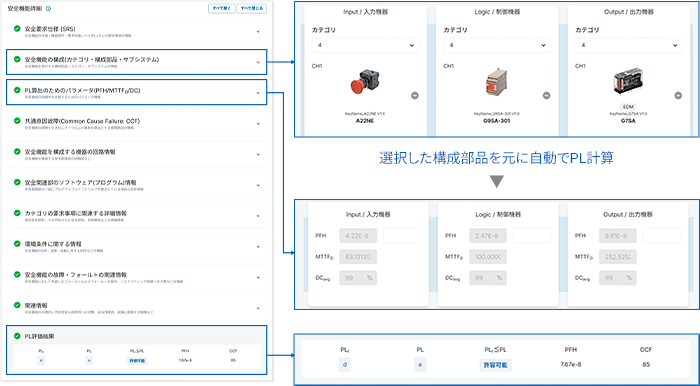Image resolution: width=700 pixels, height=386 pixels.
Task: Click PLr badge 'd' in enlarged result panel
Action: pos(345,365)
